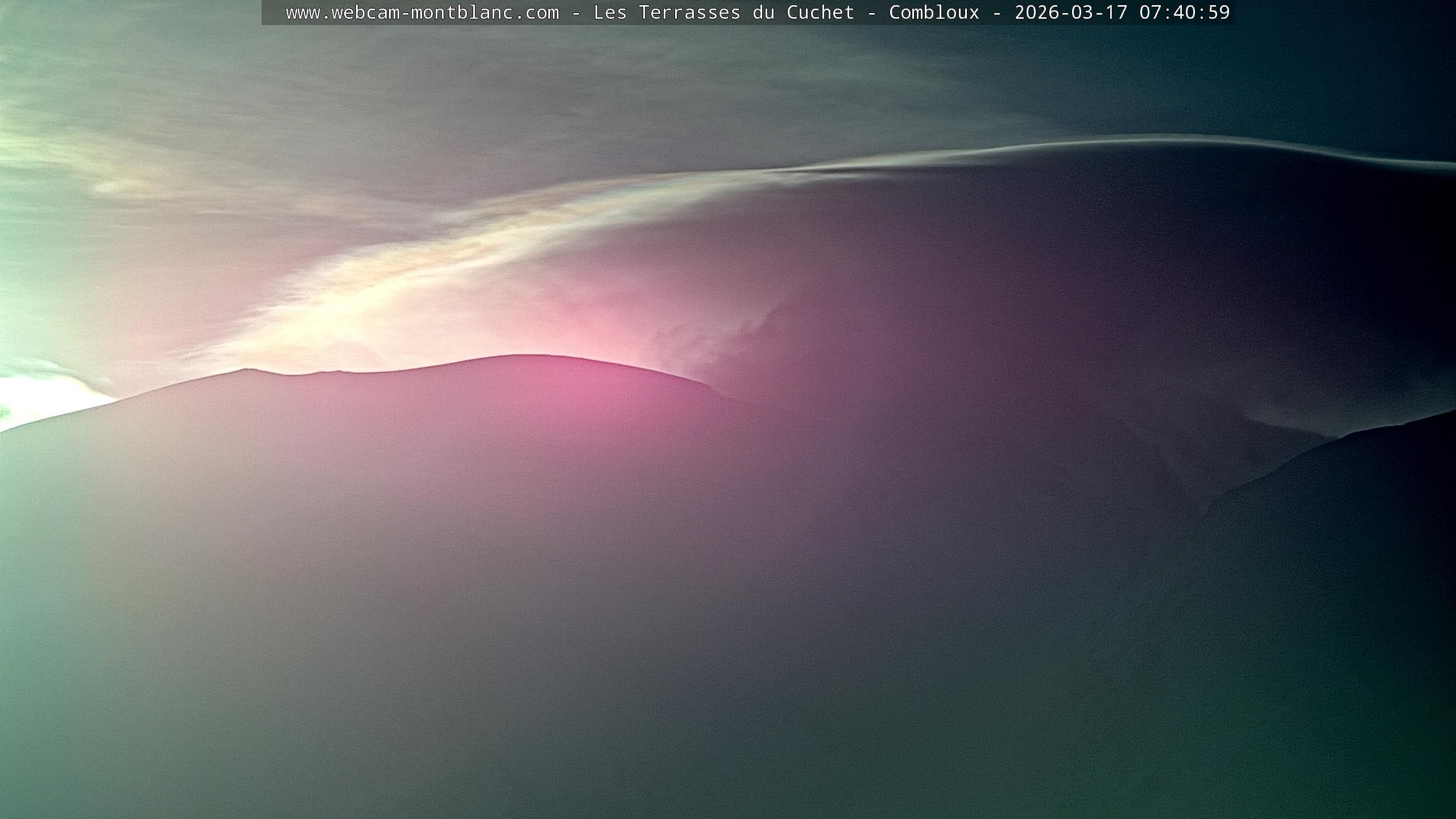Click the word Cuchet in the caption
1456x819 pixels.
coord(820,13)
